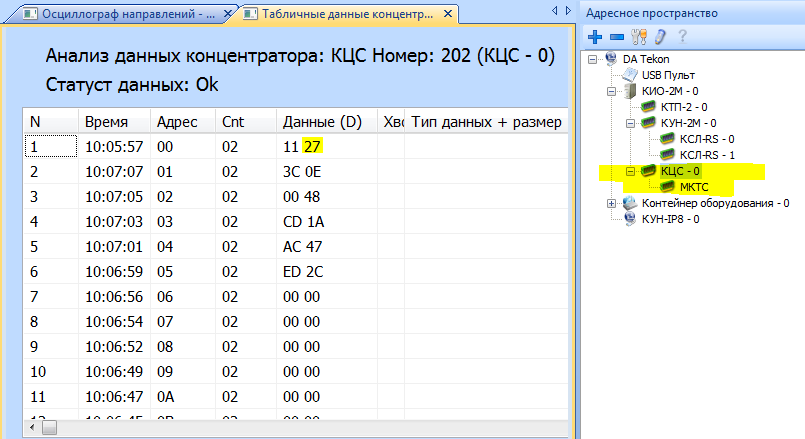Click the pencil edit icon
The image size is (805, 439).
pos(657,37)
